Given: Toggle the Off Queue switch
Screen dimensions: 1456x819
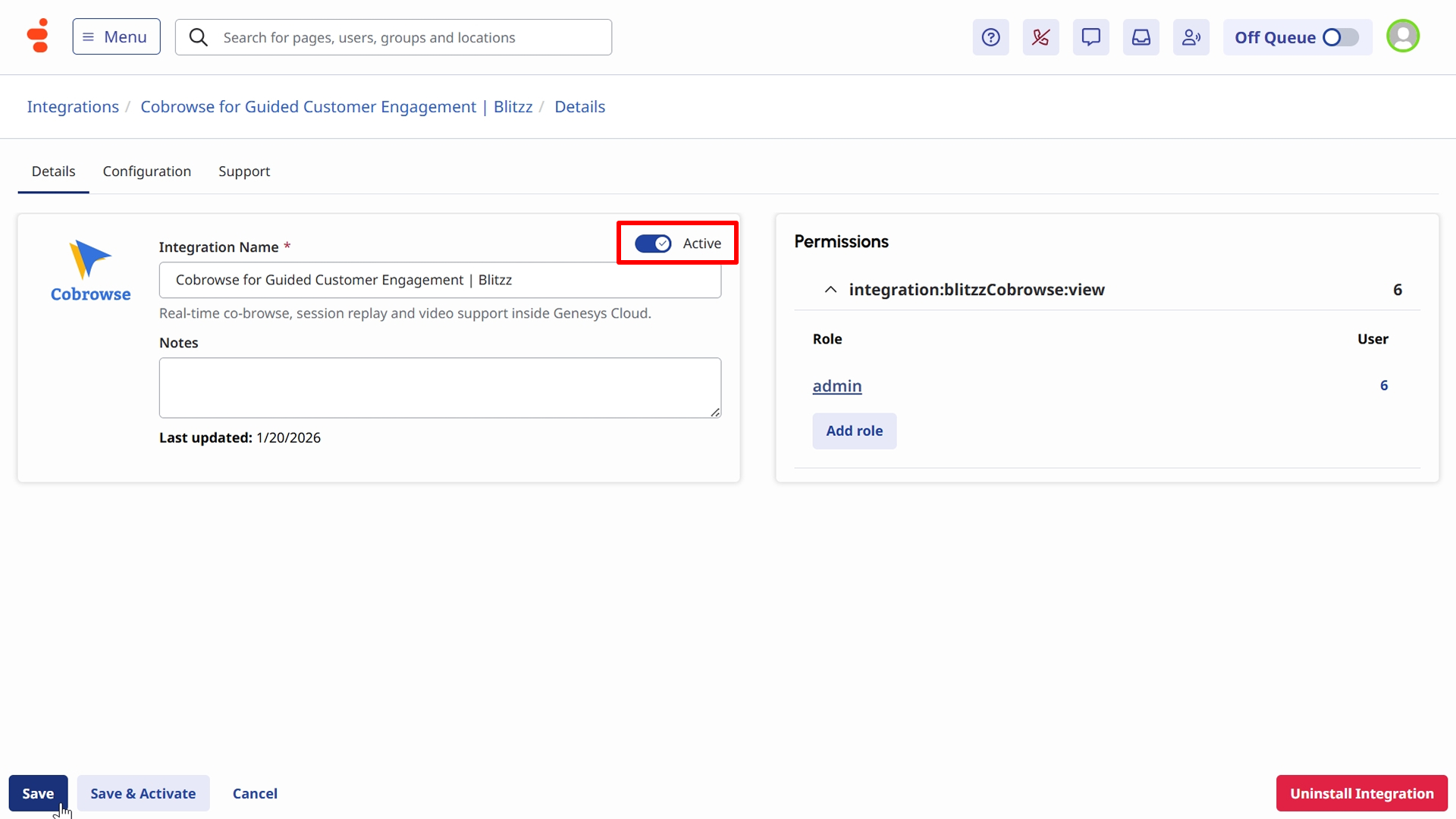Looking at the screenshot, I should tap(1339, 37).
